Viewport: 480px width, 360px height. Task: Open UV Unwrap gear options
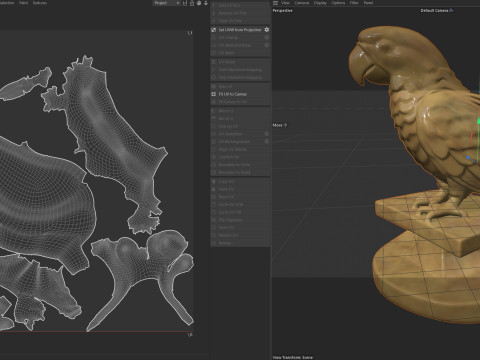(267, 38)
